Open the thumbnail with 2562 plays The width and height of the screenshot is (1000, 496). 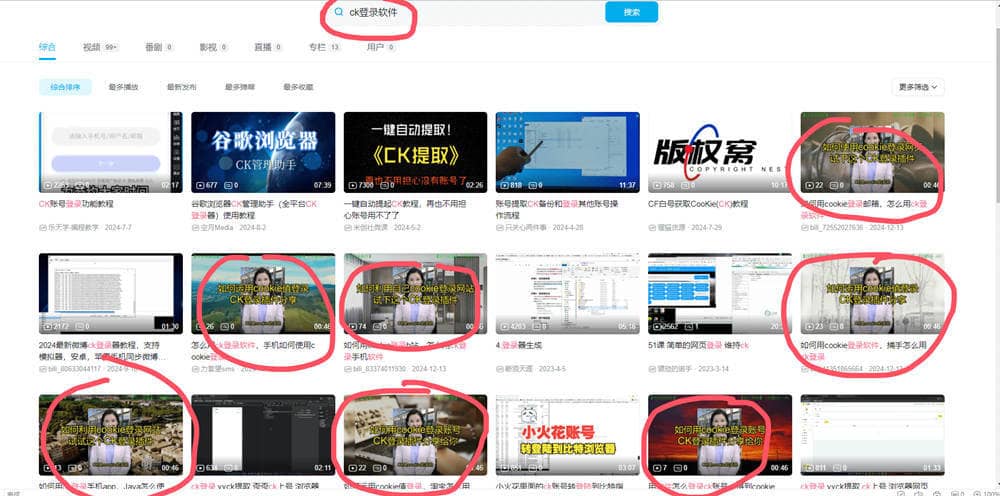click(x=720, y=293)
